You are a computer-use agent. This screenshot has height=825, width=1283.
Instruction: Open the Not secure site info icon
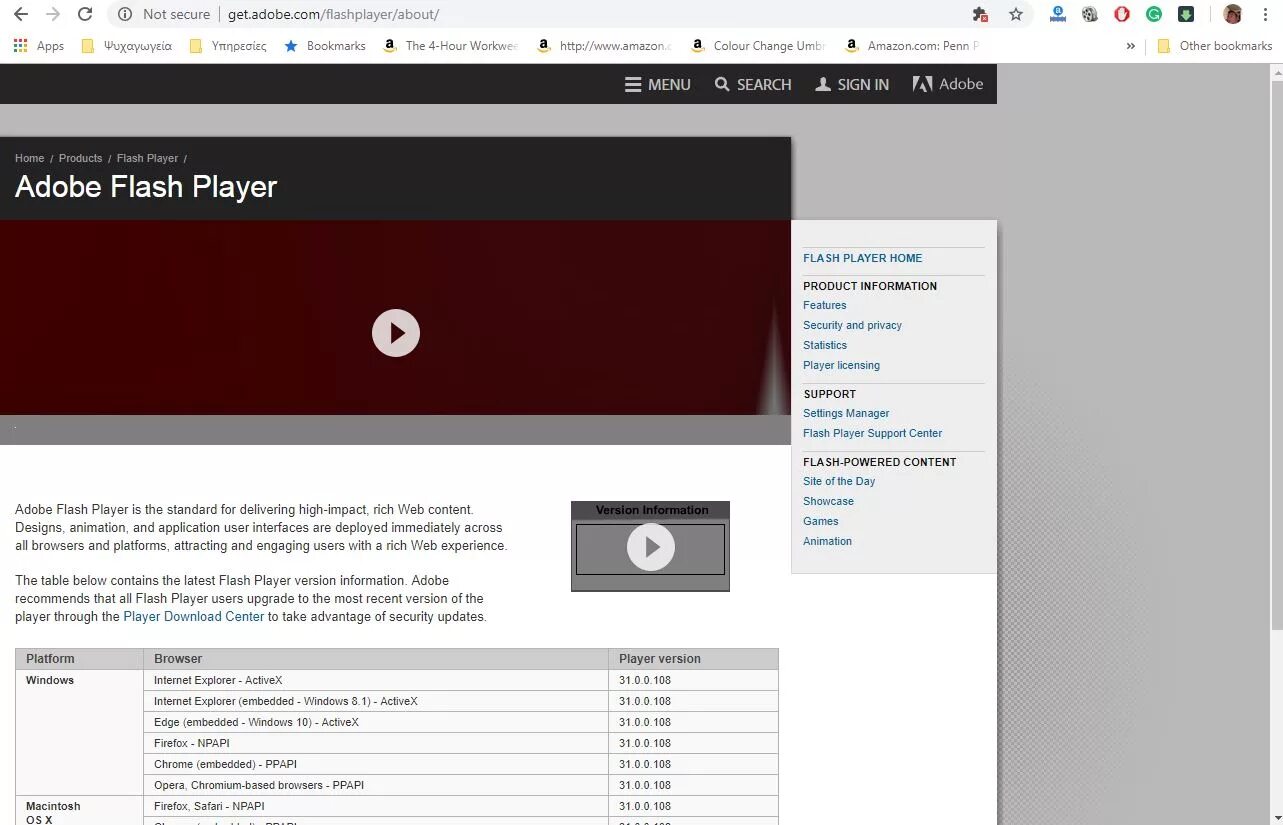pyautogui.click(x=125, y=14)
